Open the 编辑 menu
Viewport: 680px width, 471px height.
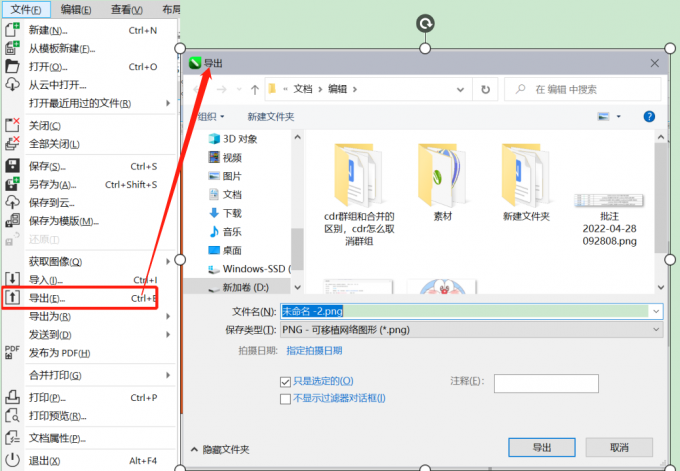76,9
